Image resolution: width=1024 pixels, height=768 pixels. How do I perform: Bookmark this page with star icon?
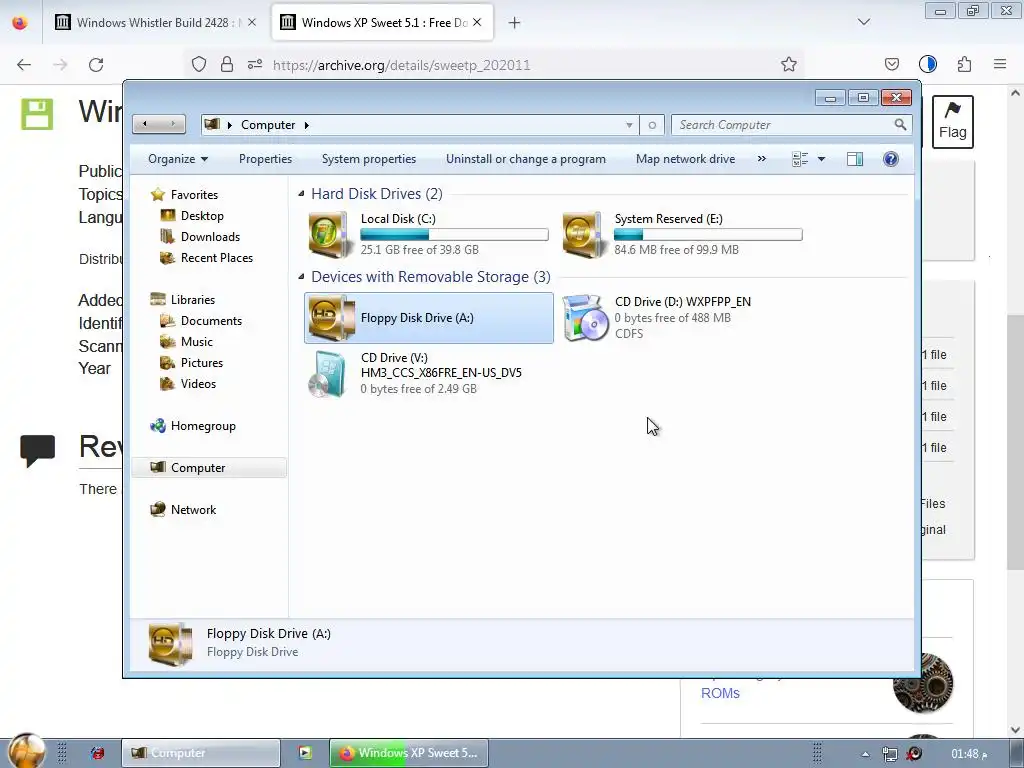789,64
